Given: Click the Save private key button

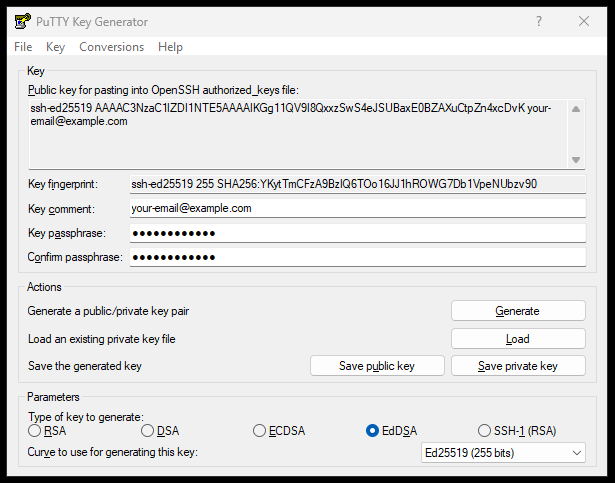Looking at the screenshot, I should [517, 366].
